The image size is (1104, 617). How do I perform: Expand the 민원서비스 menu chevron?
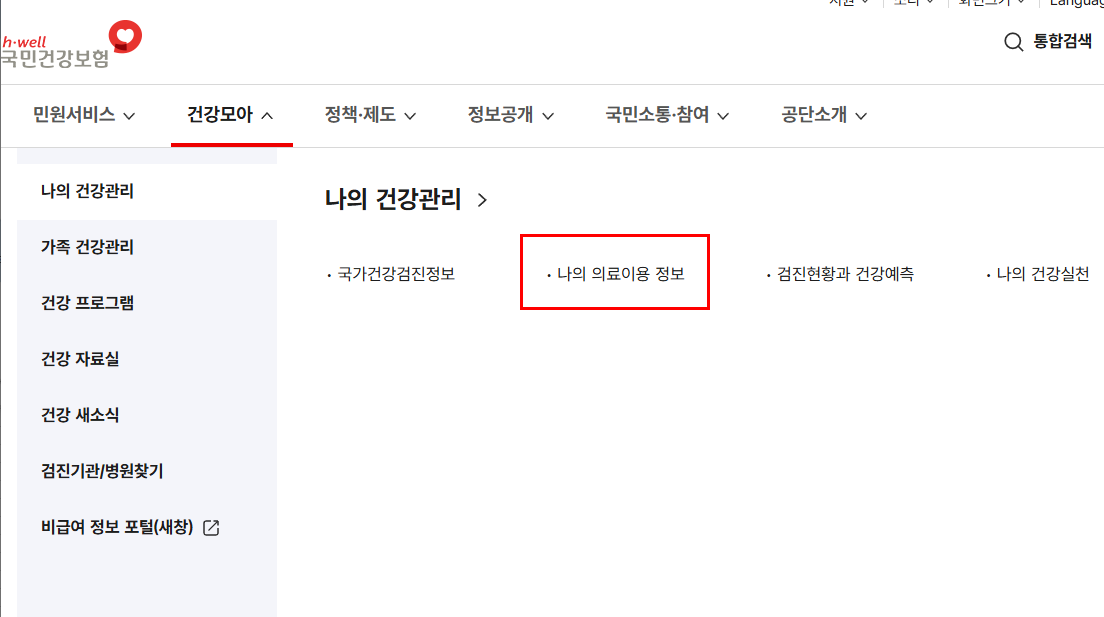click(x=130, y=116)
